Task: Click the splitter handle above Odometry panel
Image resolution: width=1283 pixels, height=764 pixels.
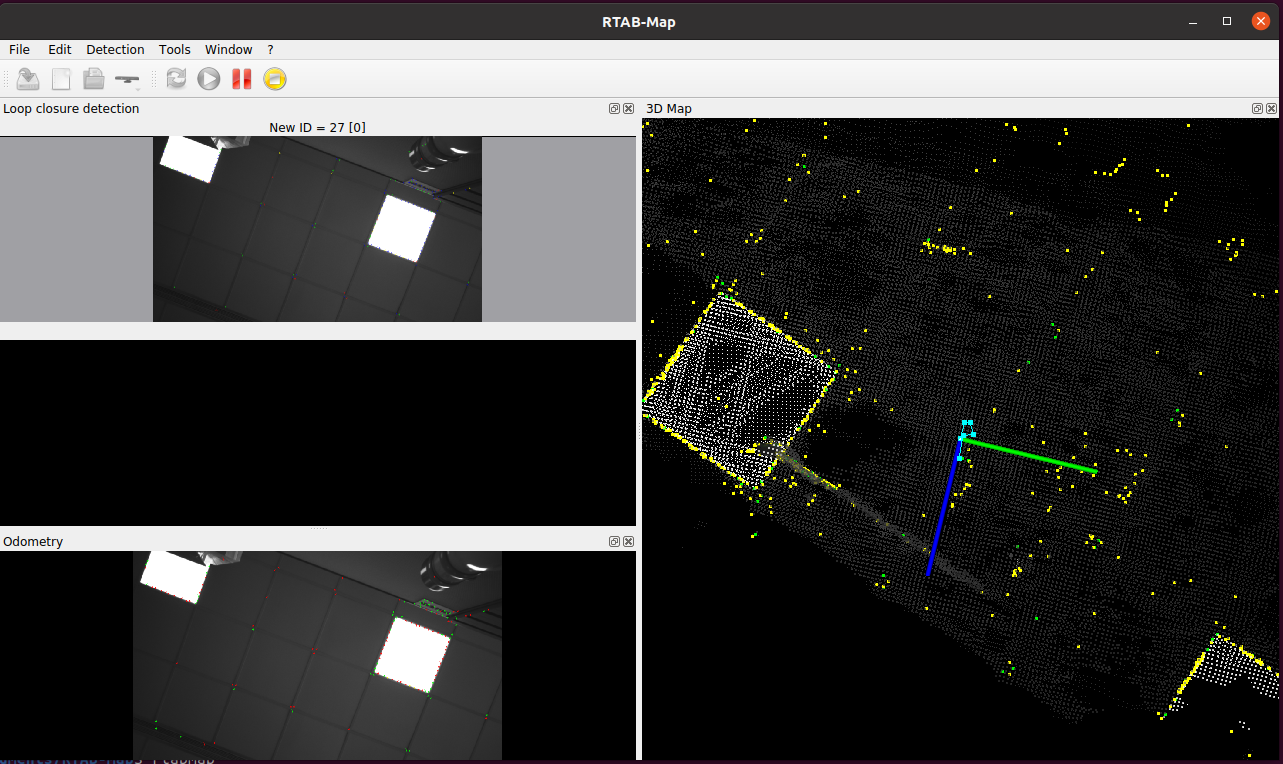Action: 317,528
